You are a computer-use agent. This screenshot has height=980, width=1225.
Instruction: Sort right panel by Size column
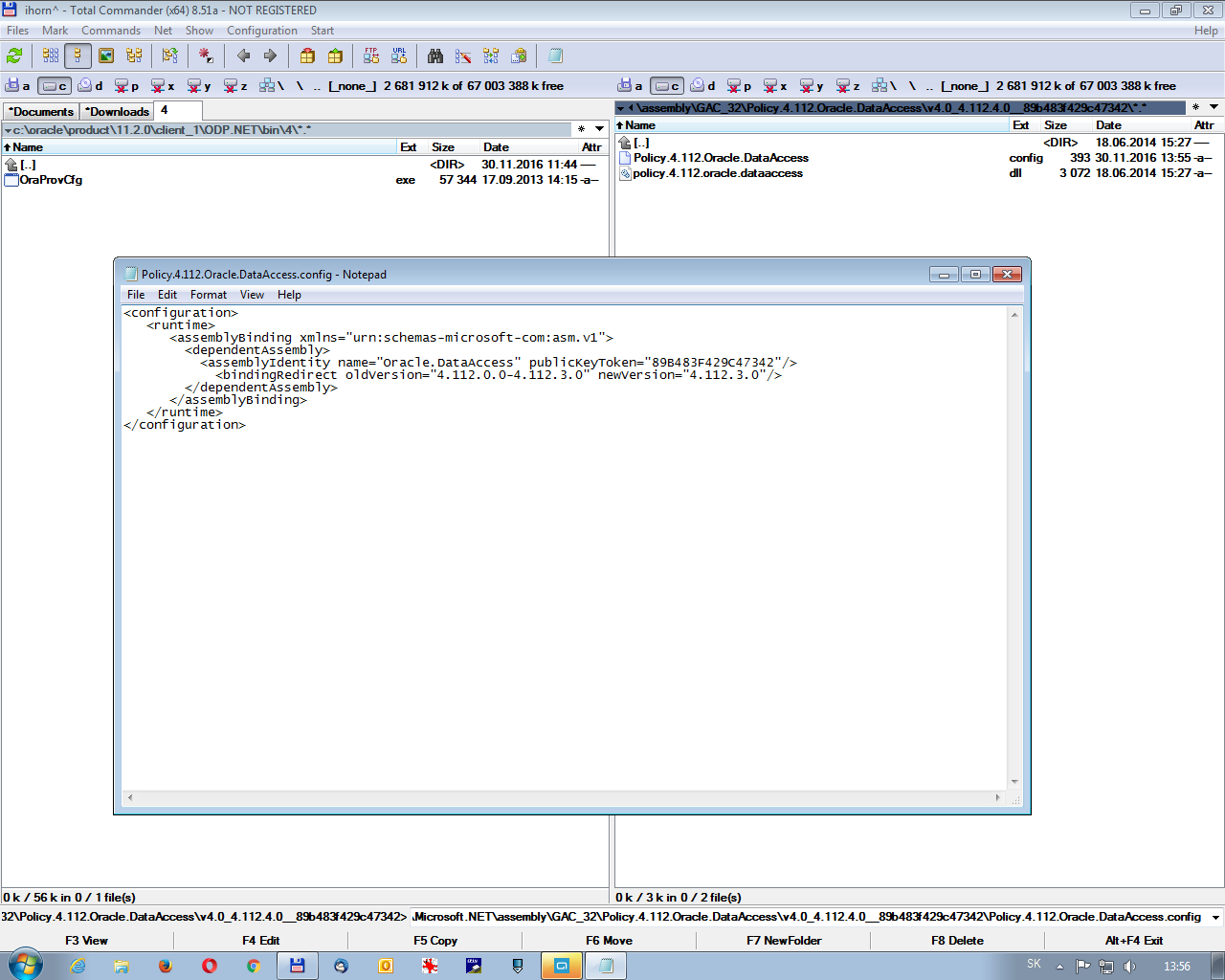[1066, 125]
